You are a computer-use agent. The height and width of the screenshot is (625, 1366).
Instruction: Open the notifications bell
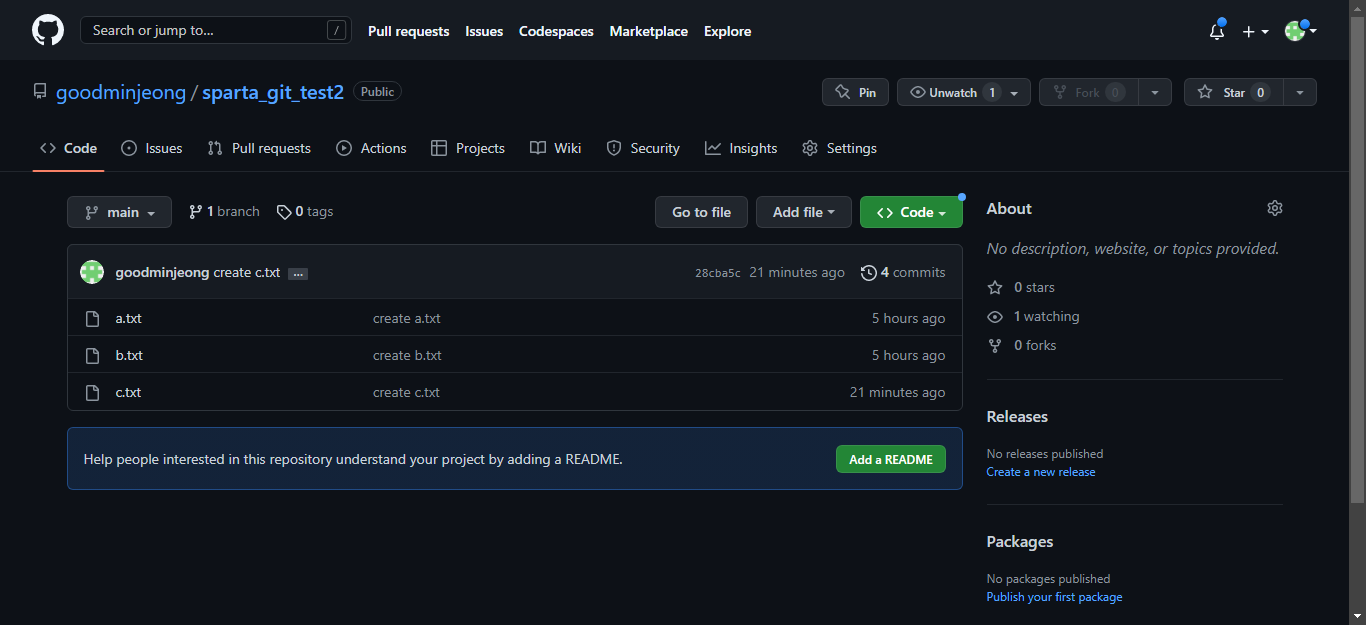click(1217, 31)
